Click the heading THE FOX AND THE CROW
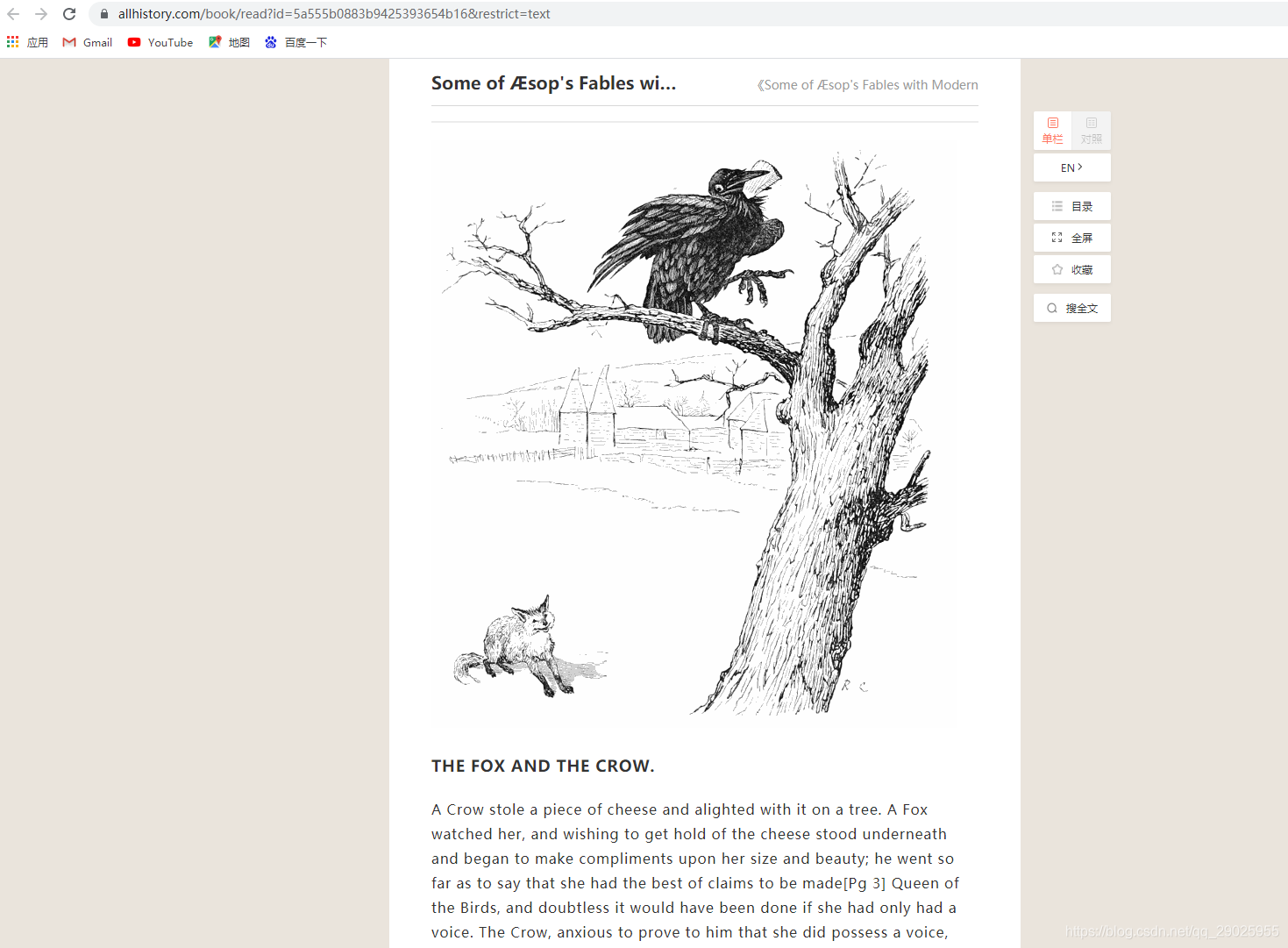 tap(543, 766)
